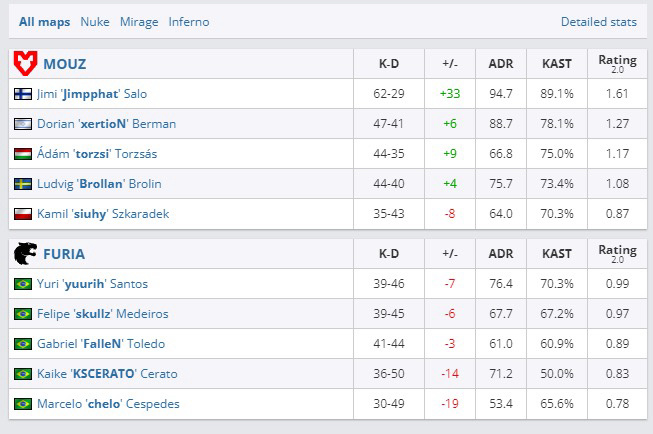Click the Poland flag beside siuhy
Image resolution: width=653 pixels, height=434 pixels.
coord(23,214)
